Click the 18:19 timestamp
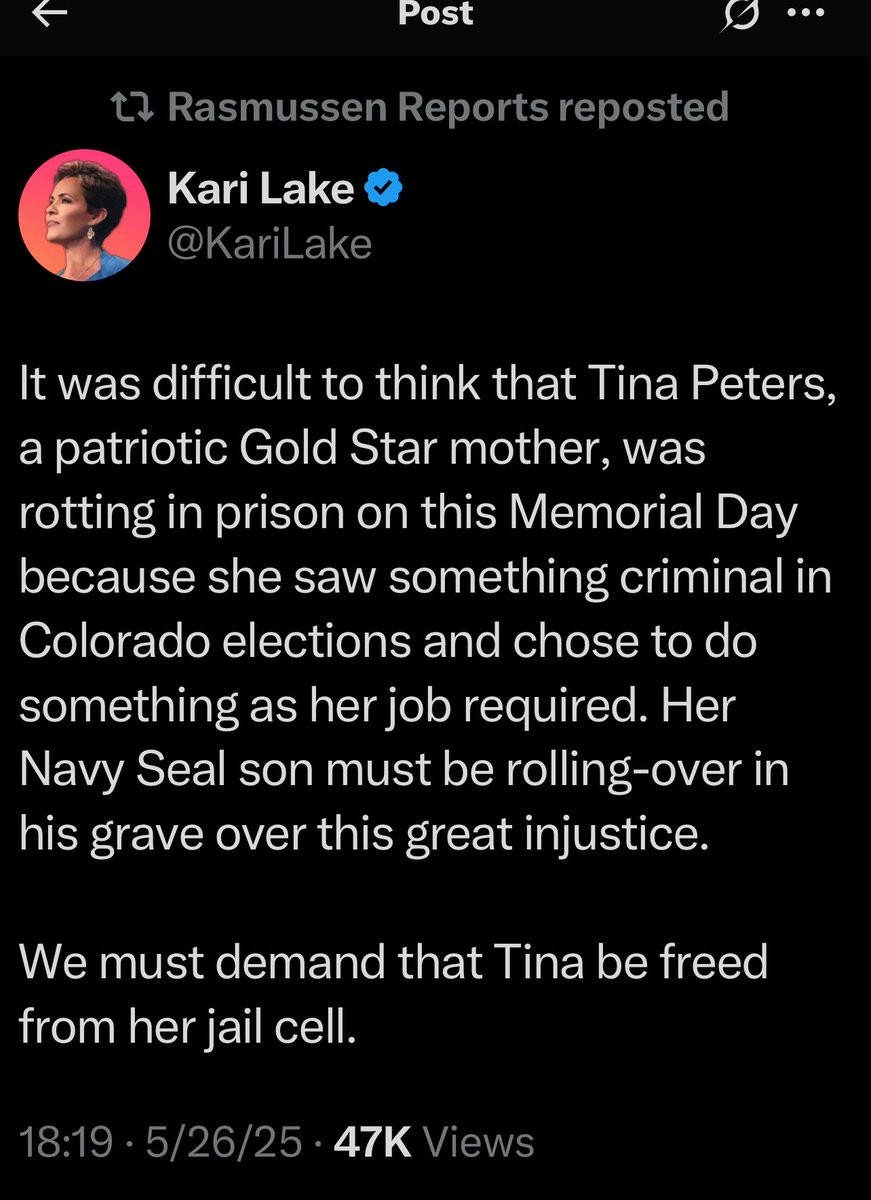 point(65,1141)
